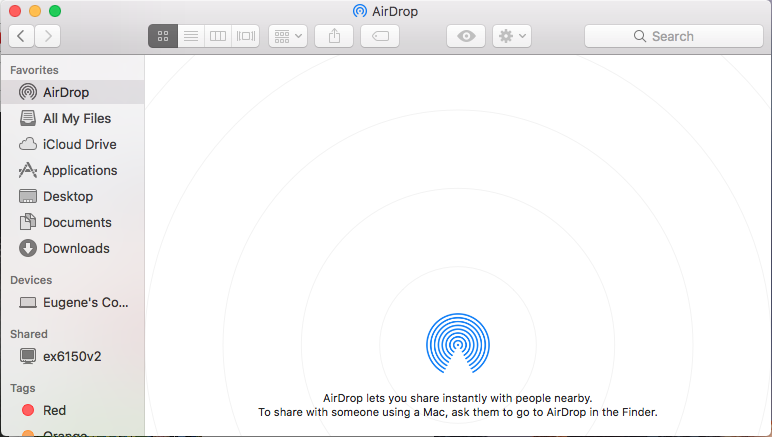Click the Documents page icon
This screenshot has width=772, height=437.
coord(28,222)
